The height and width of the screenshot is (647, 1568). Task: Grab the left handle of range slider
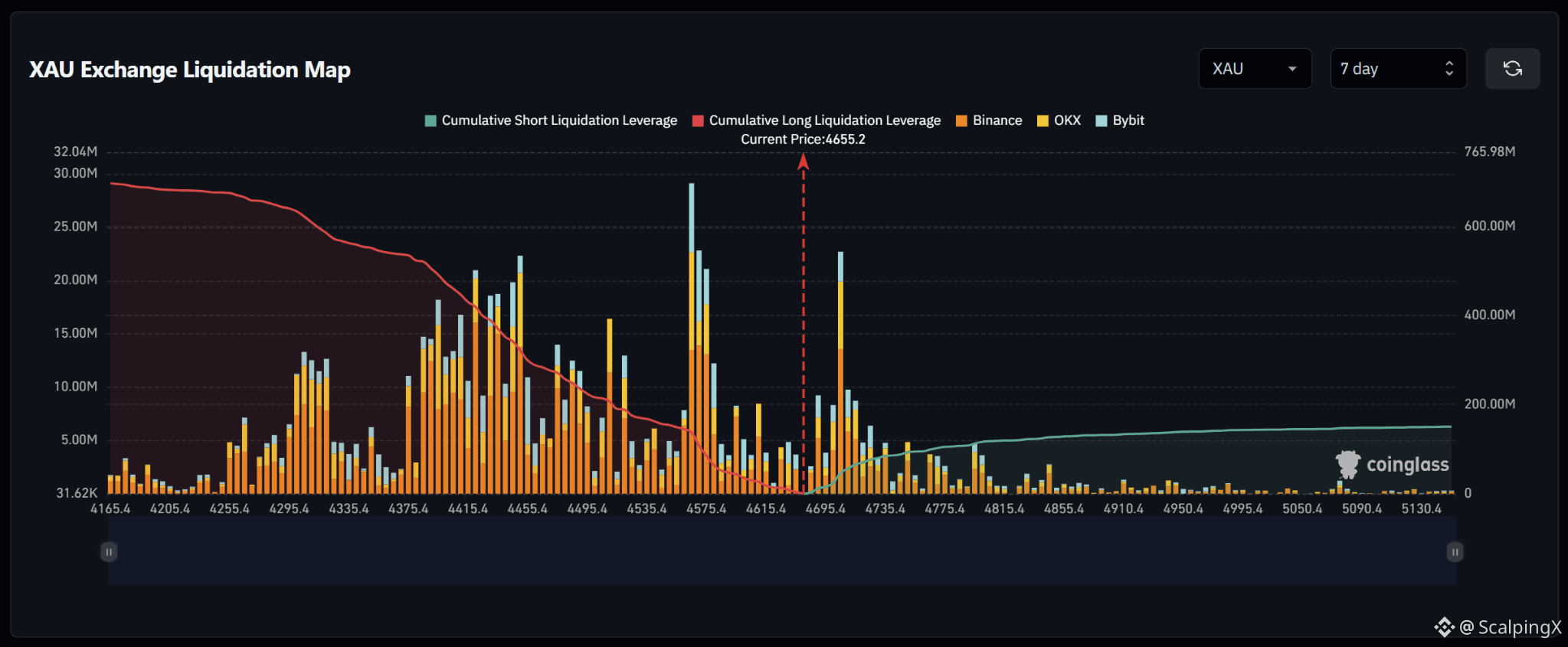coord(109,551)
